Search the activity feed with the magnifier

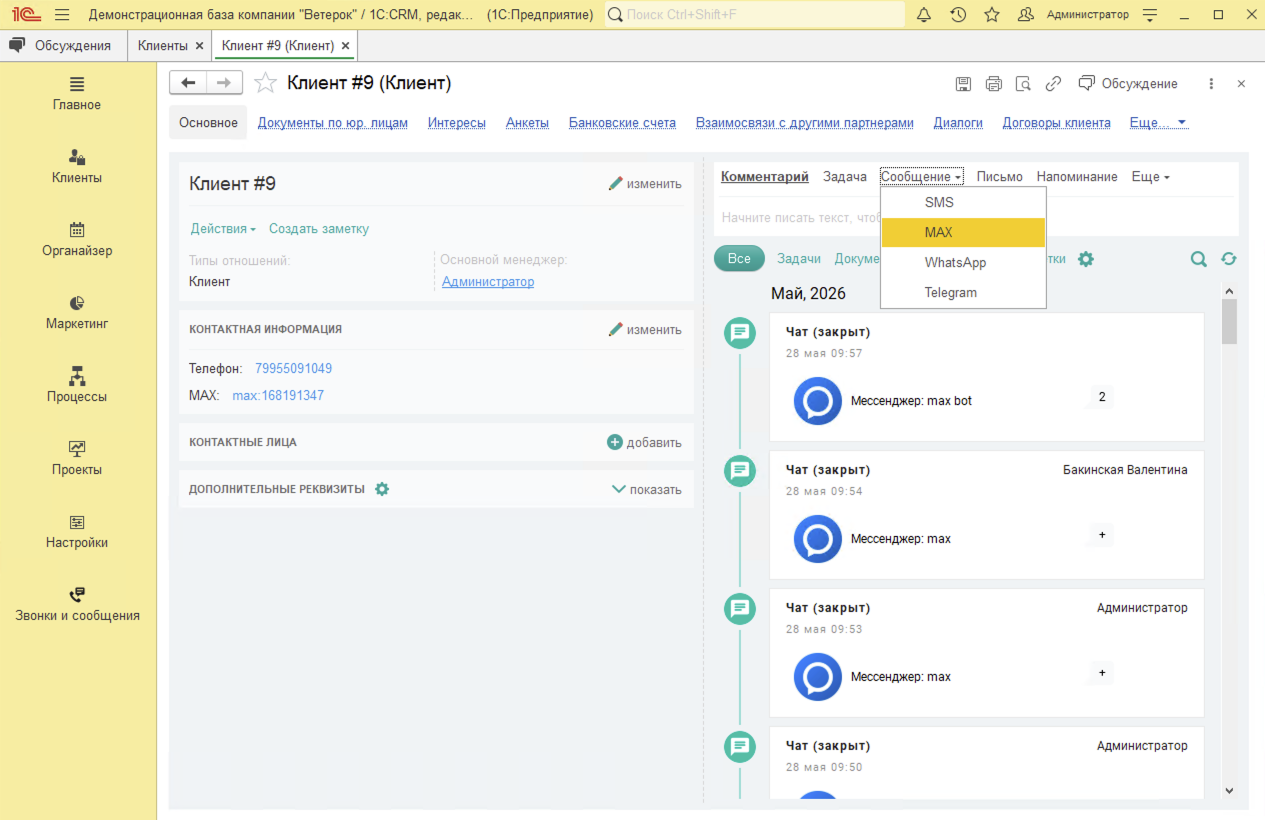pyautogui.click(x=1199, y=259)
